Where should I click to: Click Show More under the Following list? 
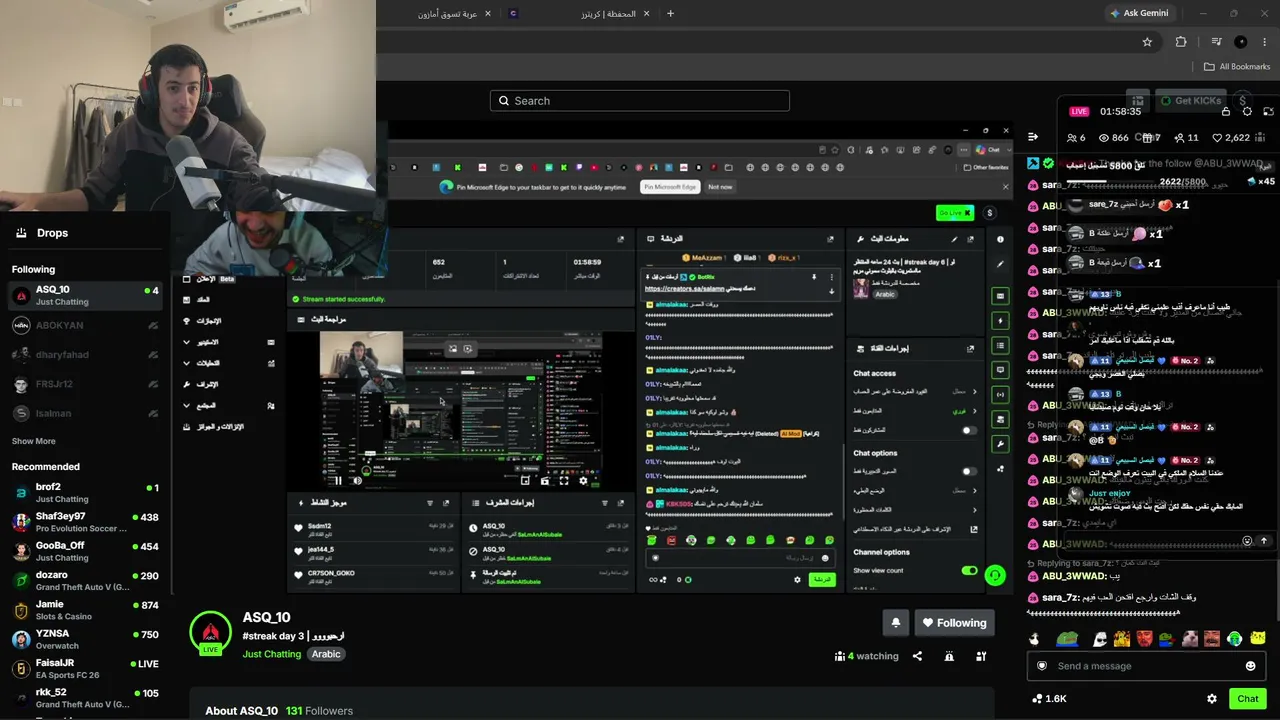pos(34,441)
